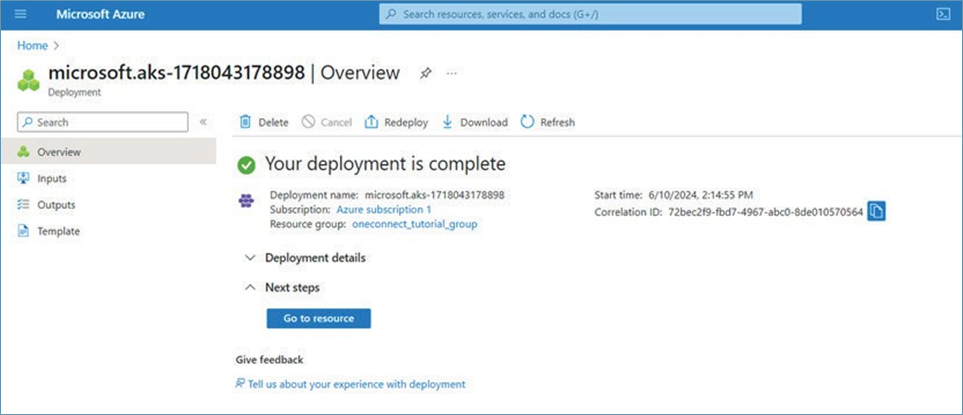Image resolution: width=963 pixels, height=415 pixels.
Task: Open the Azure subscription 1 link
Action: (x=383, y=210)
